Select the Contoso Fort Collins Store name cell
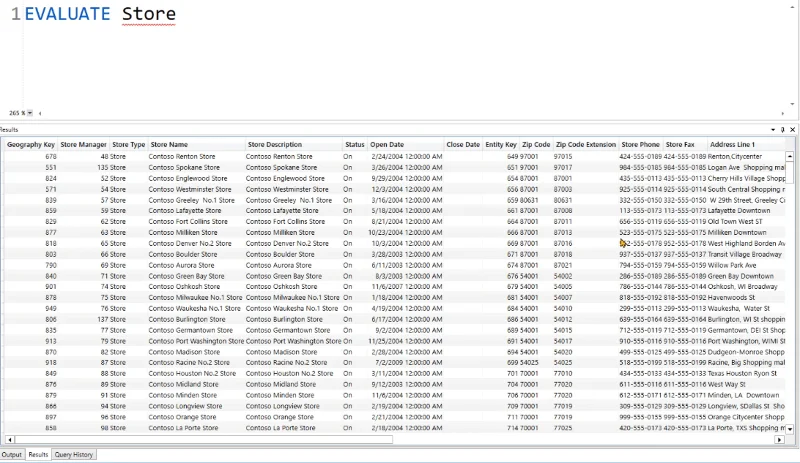The width and height of the screenshot is (800, 463). coord(196,222)
